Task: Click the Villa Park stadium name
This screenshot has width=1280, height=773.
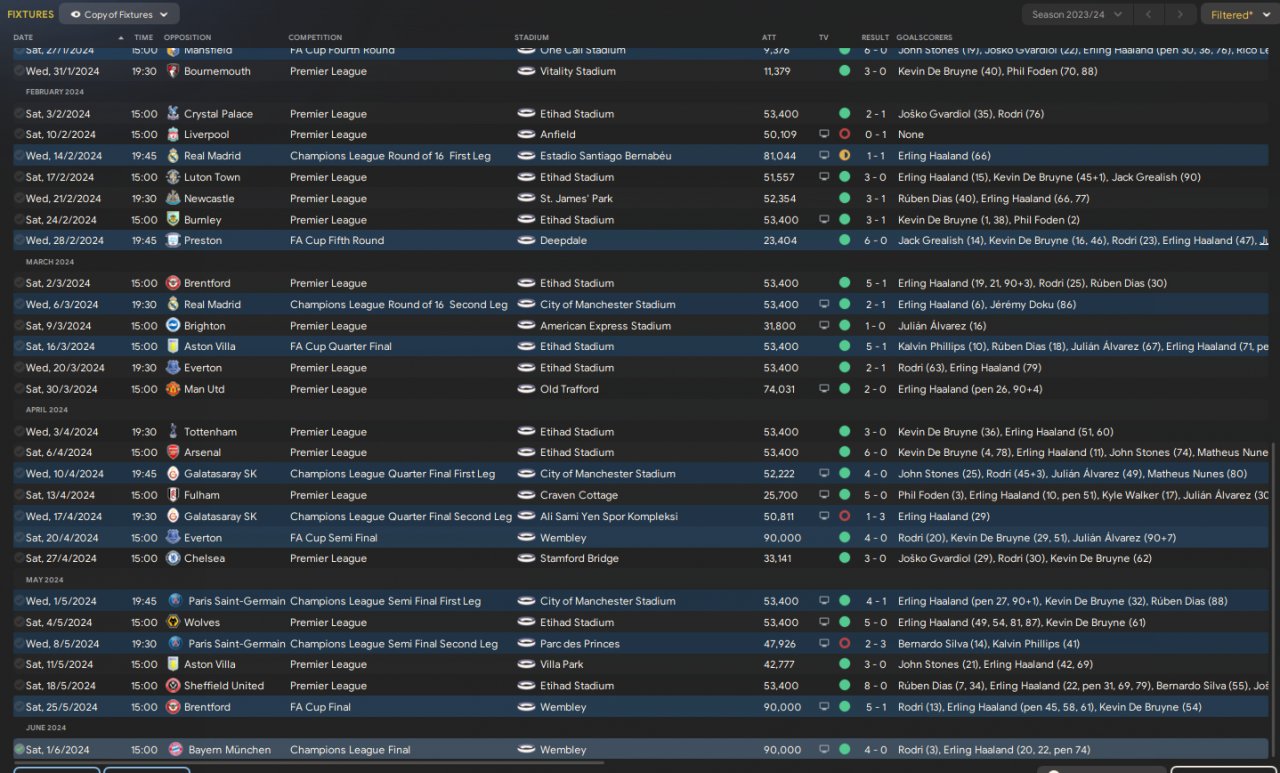Action: [562, 665]
